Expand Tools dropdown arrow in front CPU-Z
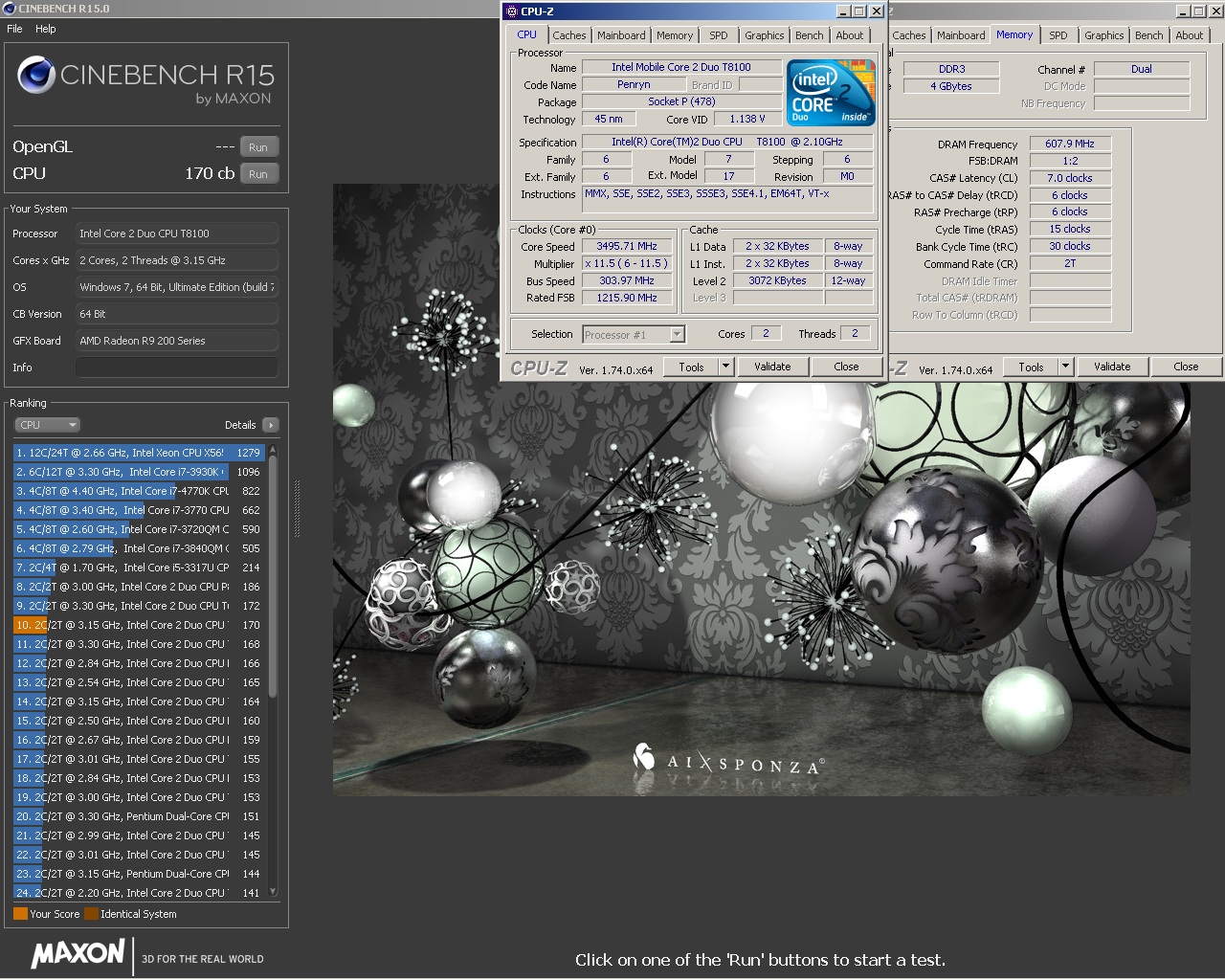The width and height of the screenshot is (1225, 980). tap(725, 367)
